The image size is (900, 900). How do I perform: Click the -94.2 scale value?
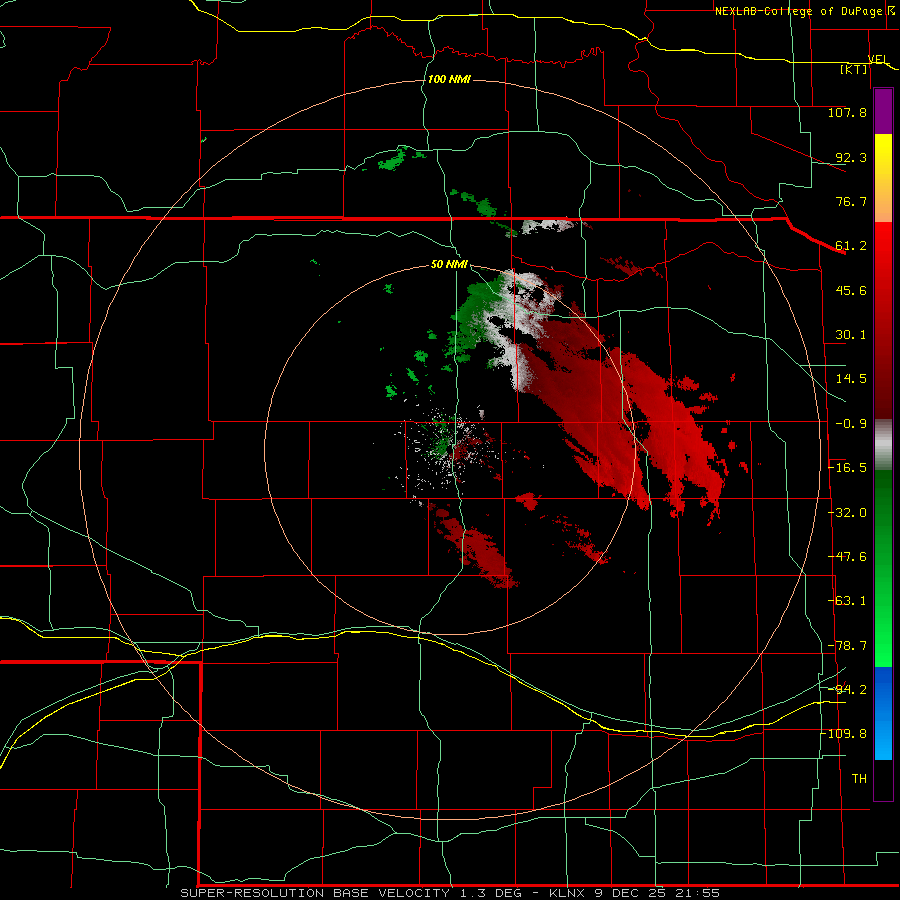pos(847,689)
